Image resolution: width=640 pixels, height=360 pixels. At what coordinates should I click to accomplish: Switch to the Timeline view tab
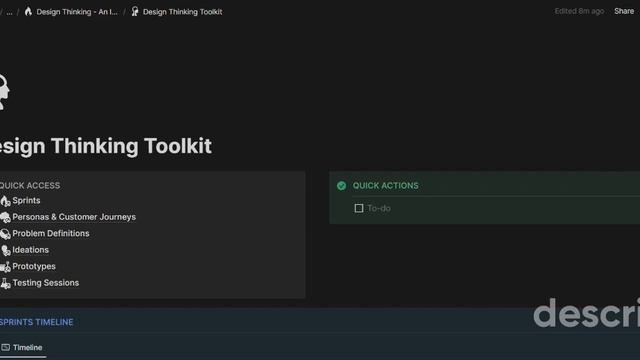(x=22, y=348)
